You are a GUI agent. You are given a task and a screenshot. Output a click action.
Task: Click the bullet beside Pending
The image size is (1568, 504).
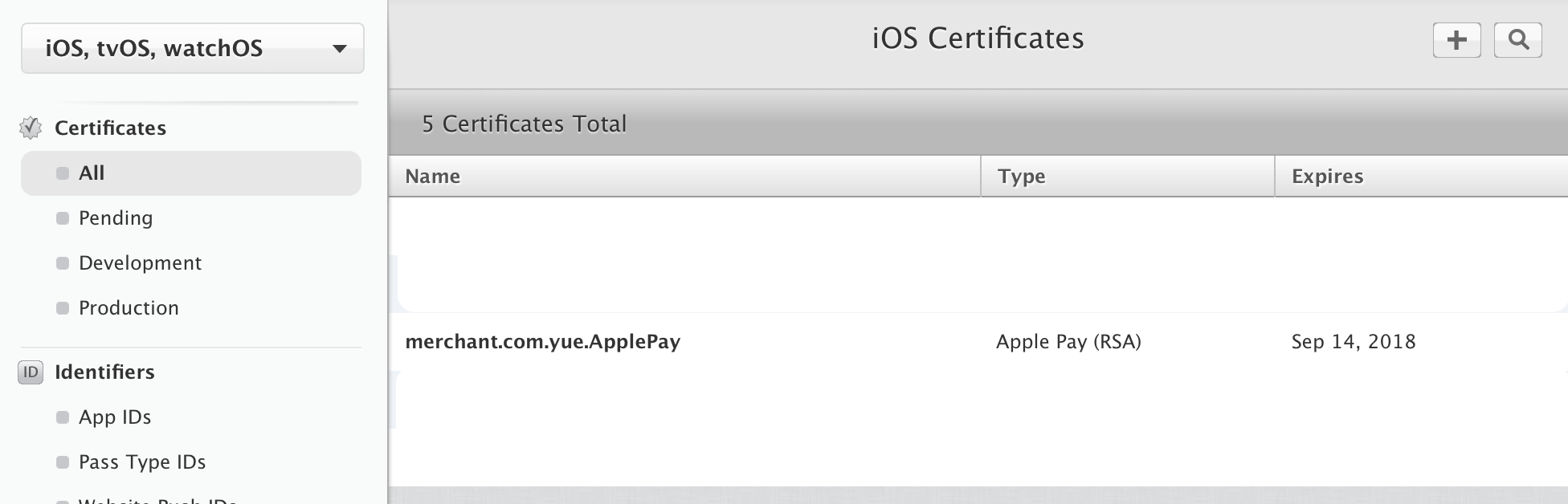click(x=63, y=218)
